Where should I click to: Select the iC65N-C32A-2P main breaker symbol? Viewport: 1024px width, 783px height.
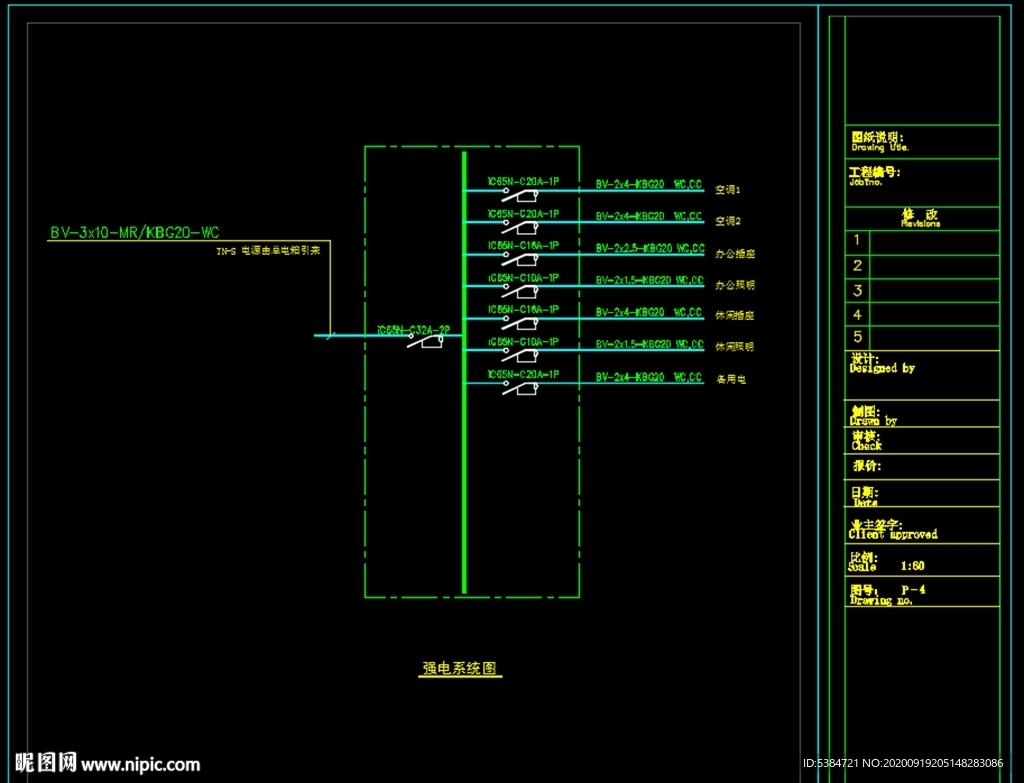[x=425, y=340]
